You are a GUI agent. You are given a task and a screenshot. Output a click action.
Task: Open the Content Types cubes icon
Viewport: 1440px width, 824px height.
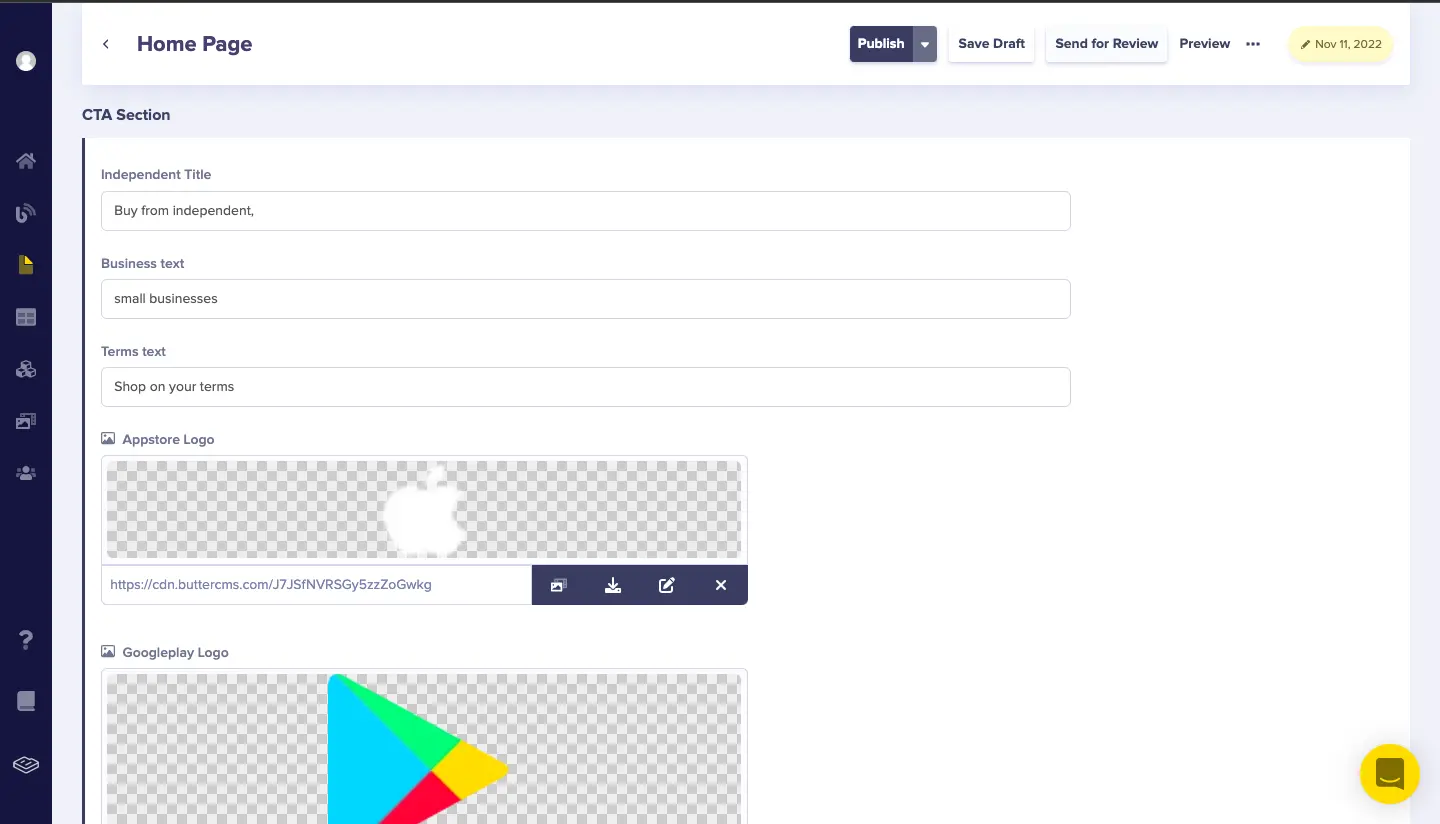(x=26, y=370)
